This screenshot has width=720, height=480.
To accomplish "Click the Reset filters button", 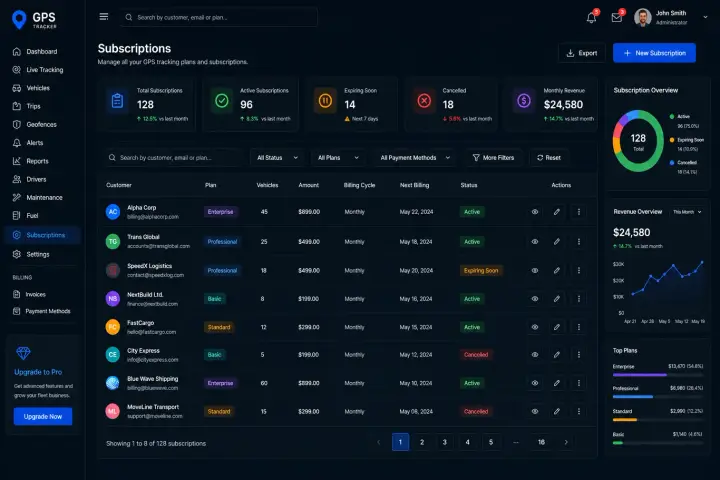I will [x=549, y=158].
